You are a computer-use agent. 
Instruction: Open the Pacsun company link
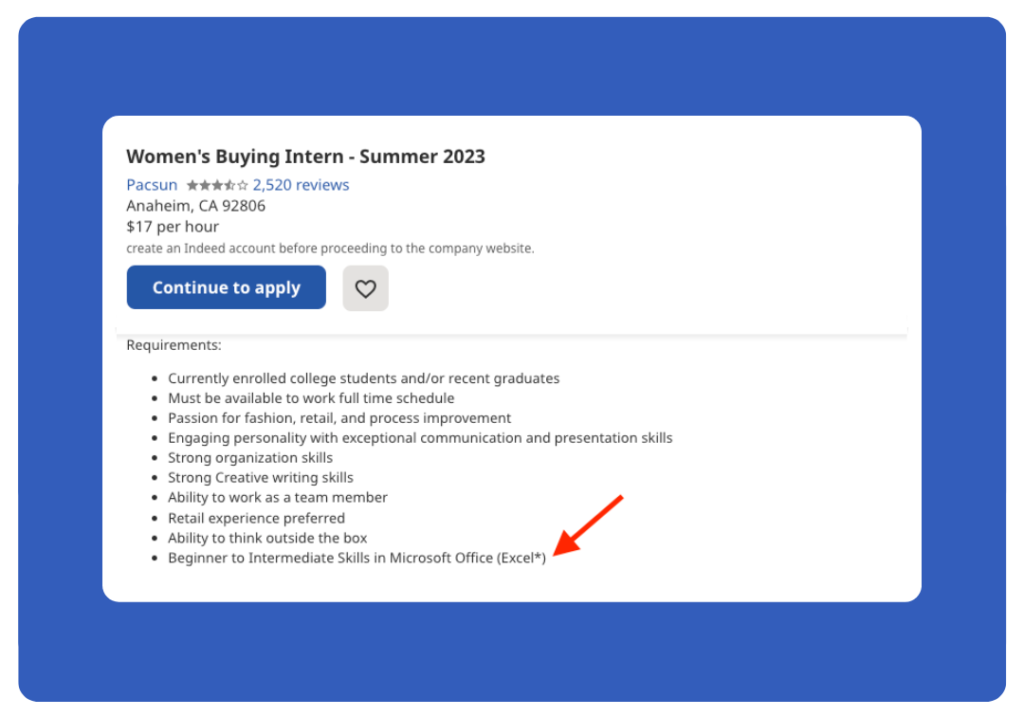152,185
